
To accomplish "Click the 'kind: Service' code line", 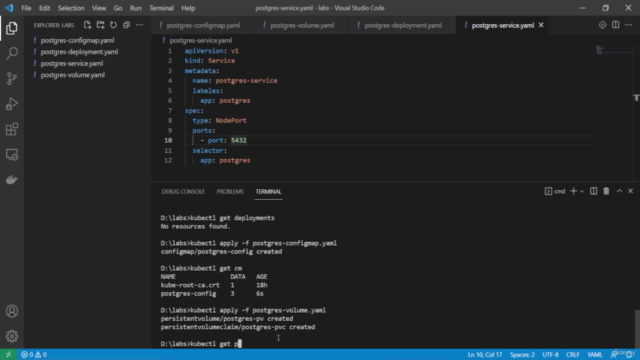I will pos(210,61).
